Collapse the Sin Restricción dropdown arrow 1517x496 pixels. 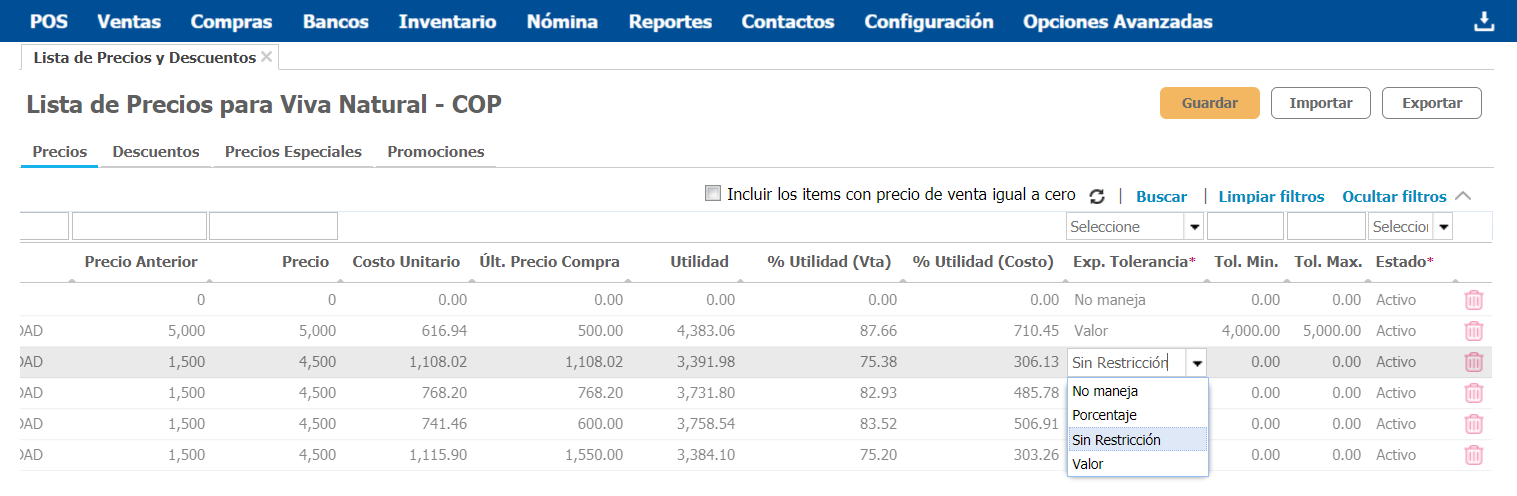pos(1197,363)
